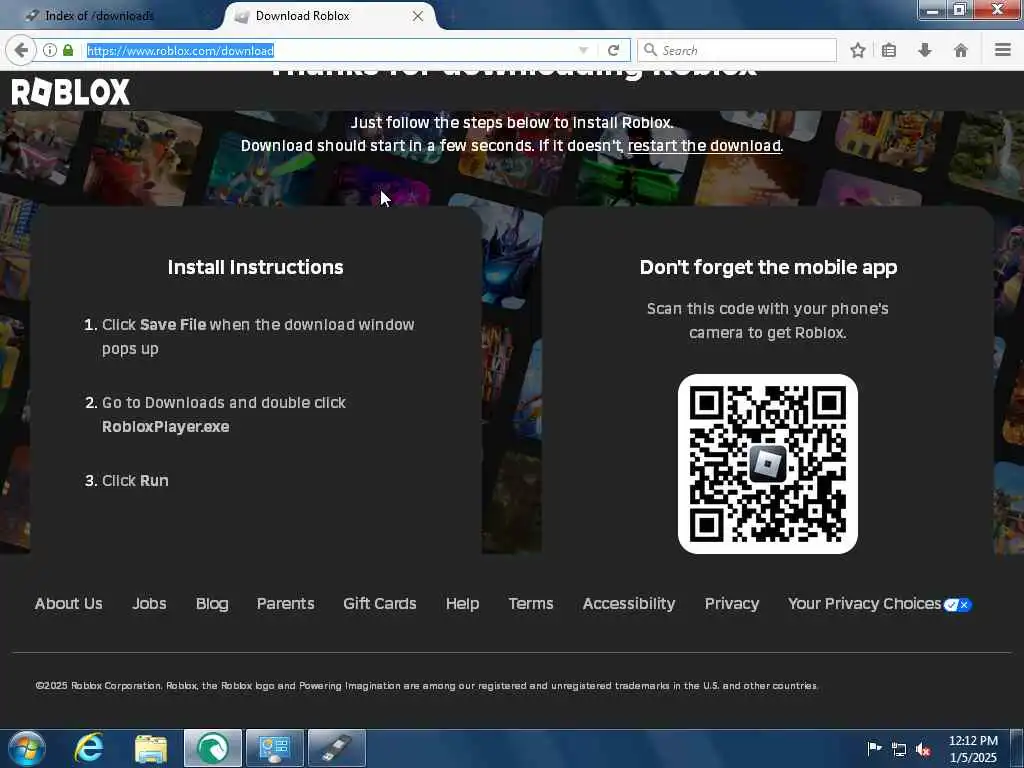Show bookmarks list icon in toolbar
1024x768 pixels.
[889, 50]
